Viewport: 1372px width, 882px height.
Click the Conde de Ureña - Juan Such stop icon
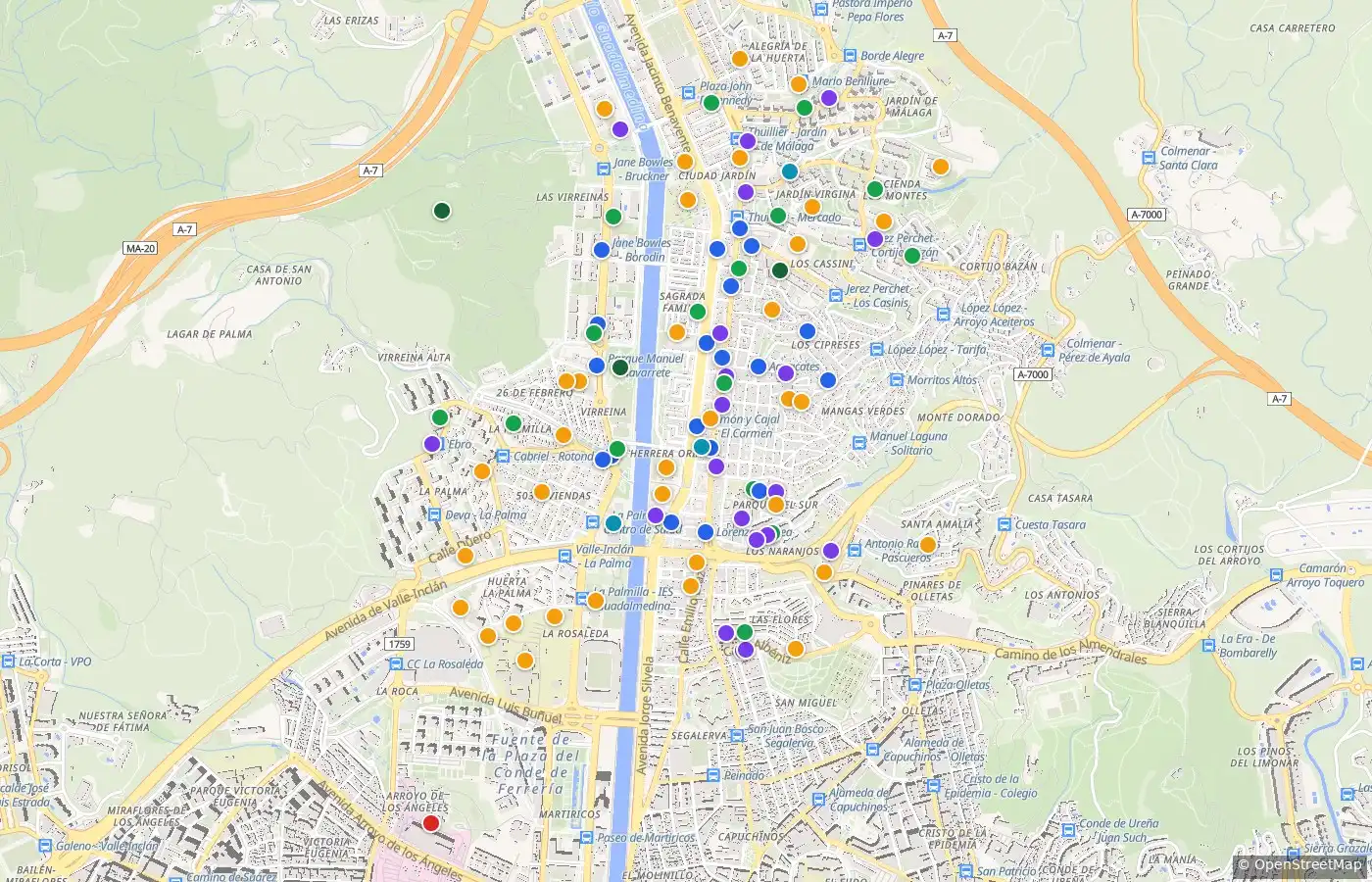point(1068,830)
